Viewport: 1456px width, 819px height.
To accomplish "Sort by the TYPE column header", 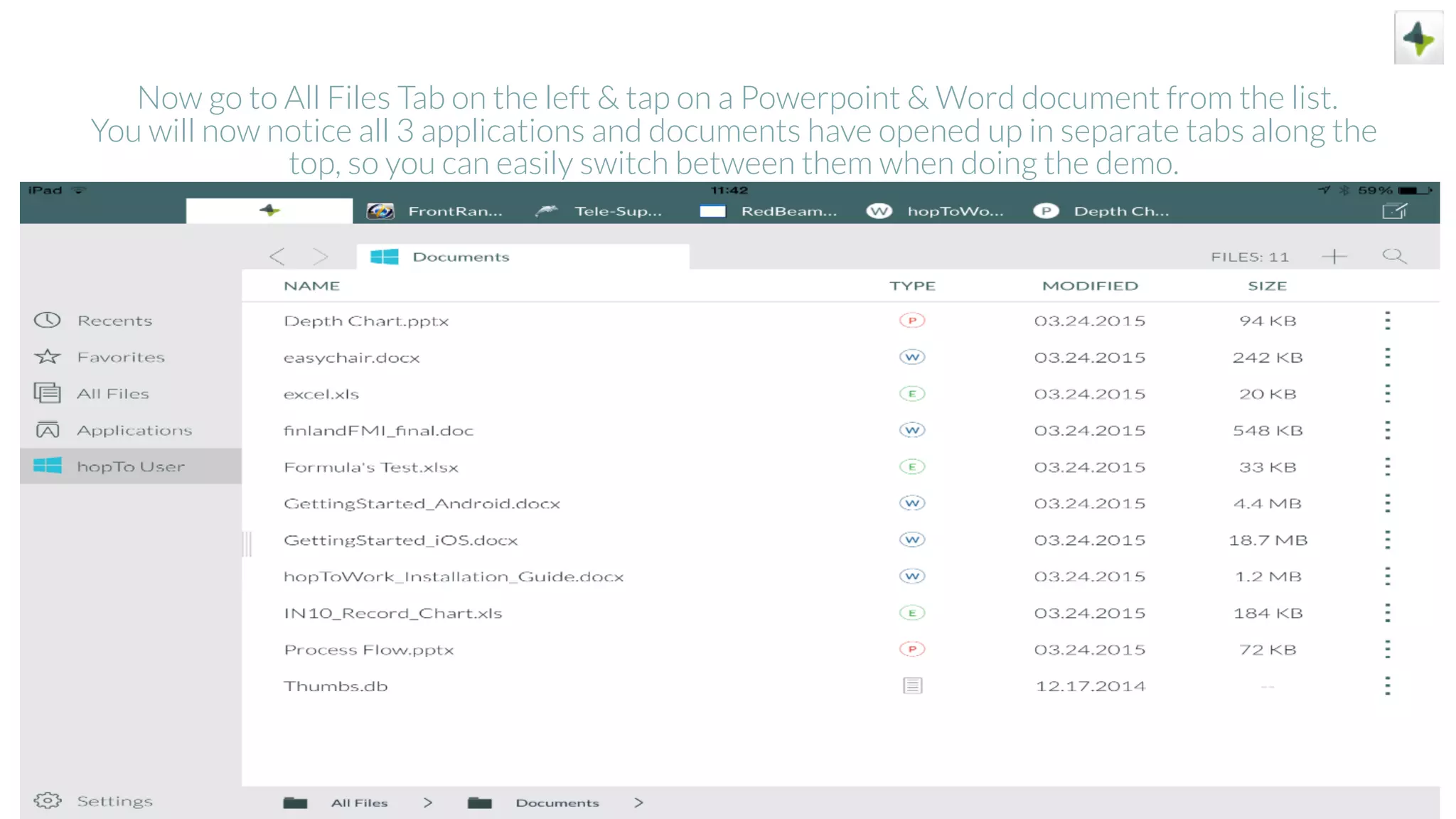I will 912,286.
